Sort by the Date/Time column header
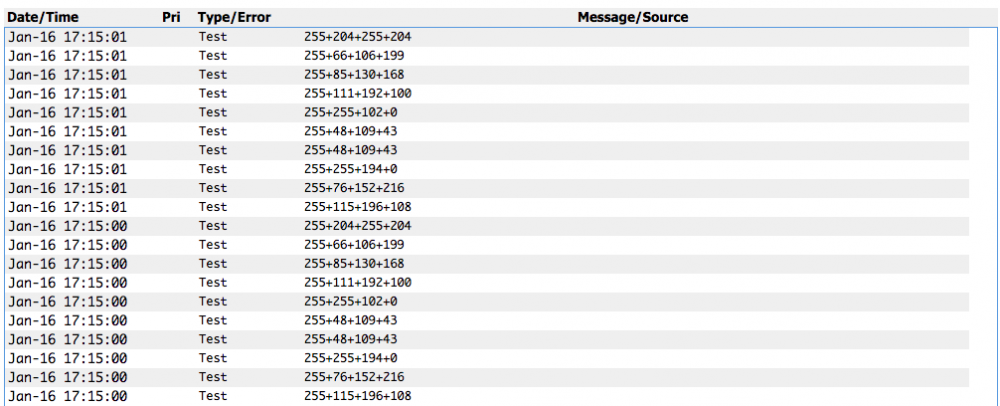Viewport: 1000px width, 406px height. point(45,18)
